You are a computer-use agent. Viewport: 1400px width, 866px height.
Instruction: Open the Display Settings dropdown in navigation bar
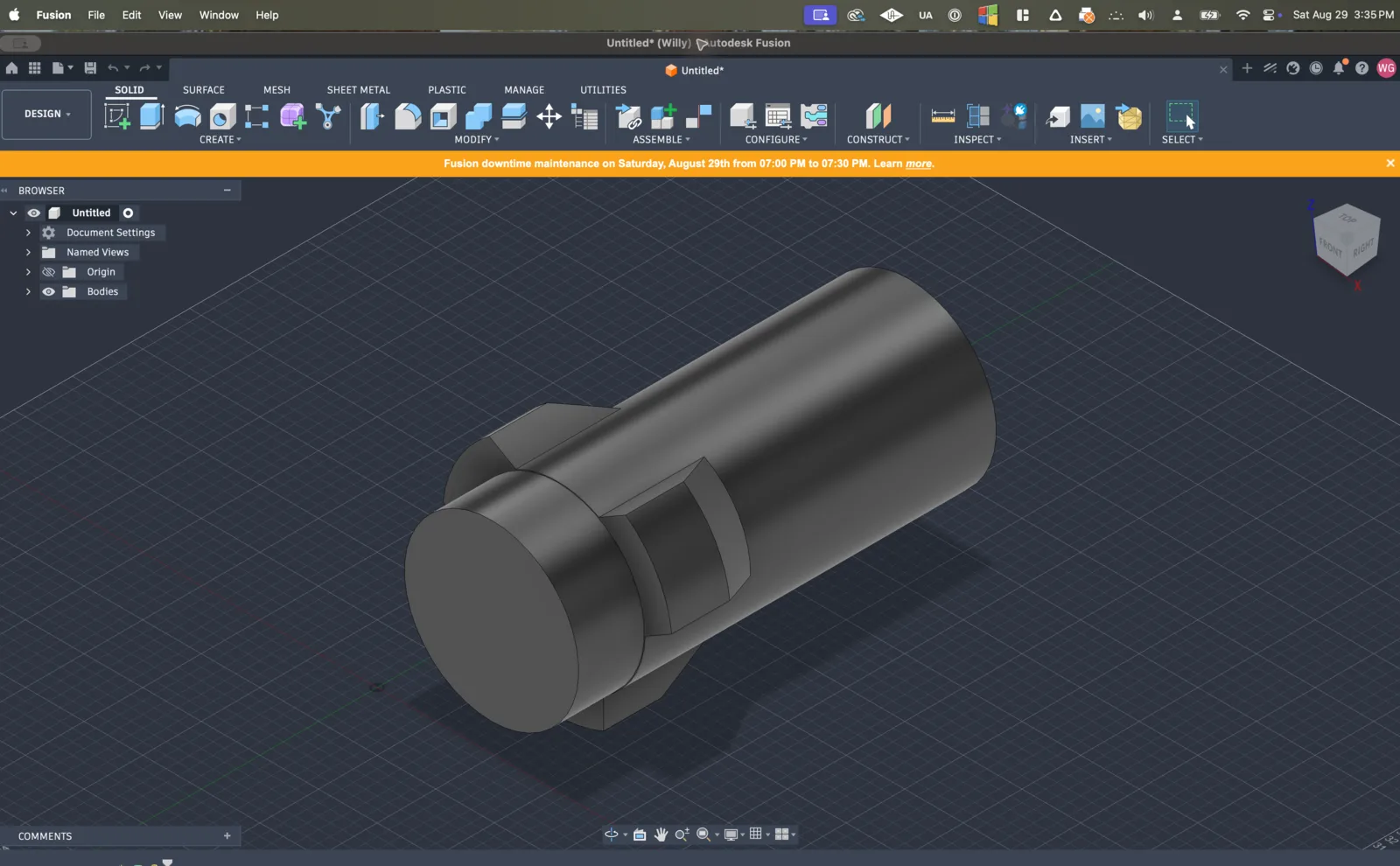click(x=734, y=835)
